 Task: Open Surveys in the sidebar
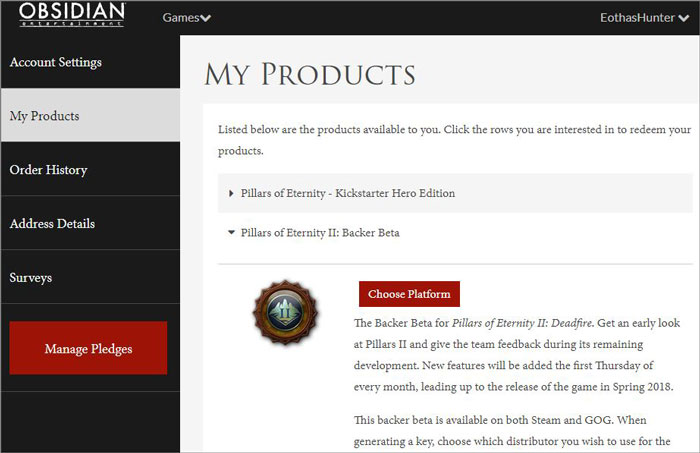[90, 277]
